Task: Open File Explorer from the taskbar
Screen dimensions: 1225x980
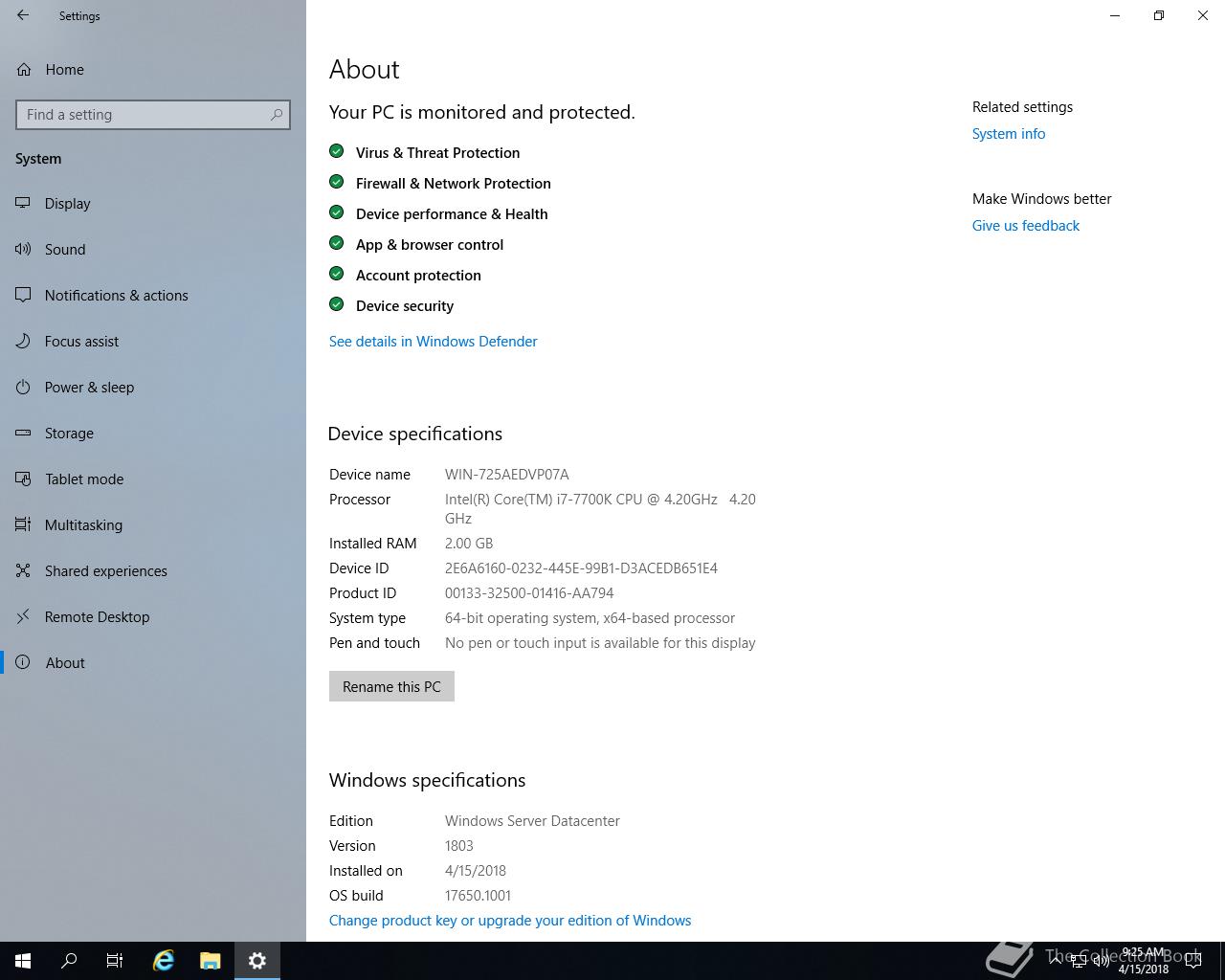Action: 211,961
